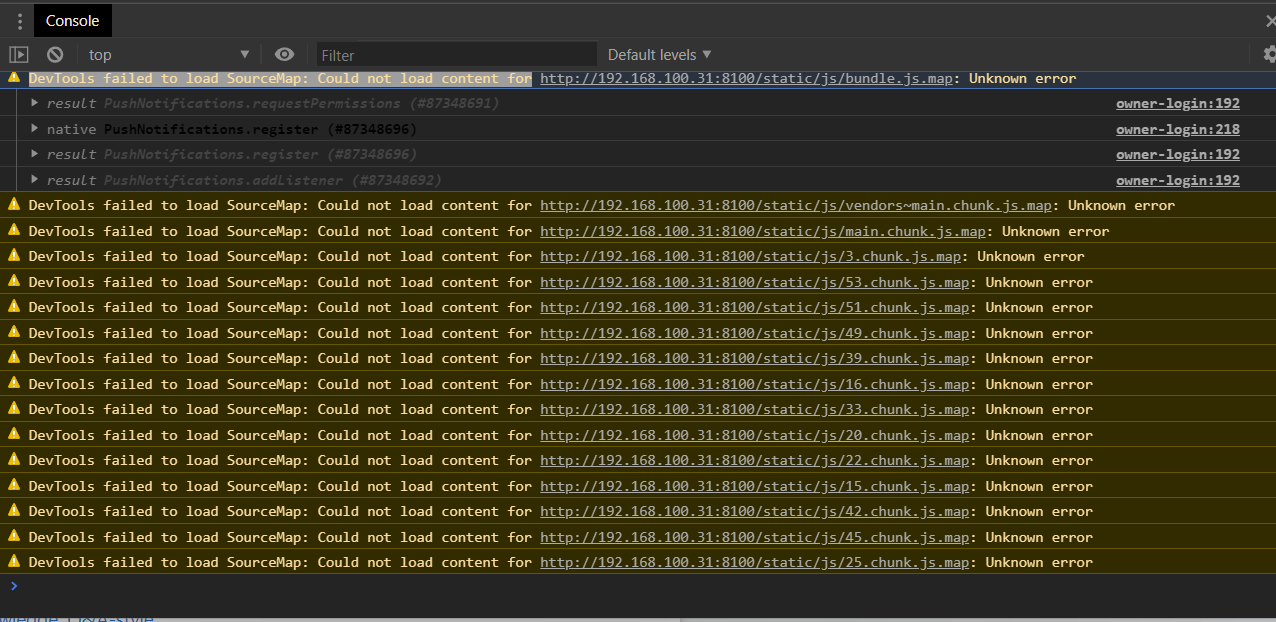Image resolution: width=1276 pixels, height=622 pixels.
Task: Click warning icon on main.chunk.js.map row
Action: (14, 230)
